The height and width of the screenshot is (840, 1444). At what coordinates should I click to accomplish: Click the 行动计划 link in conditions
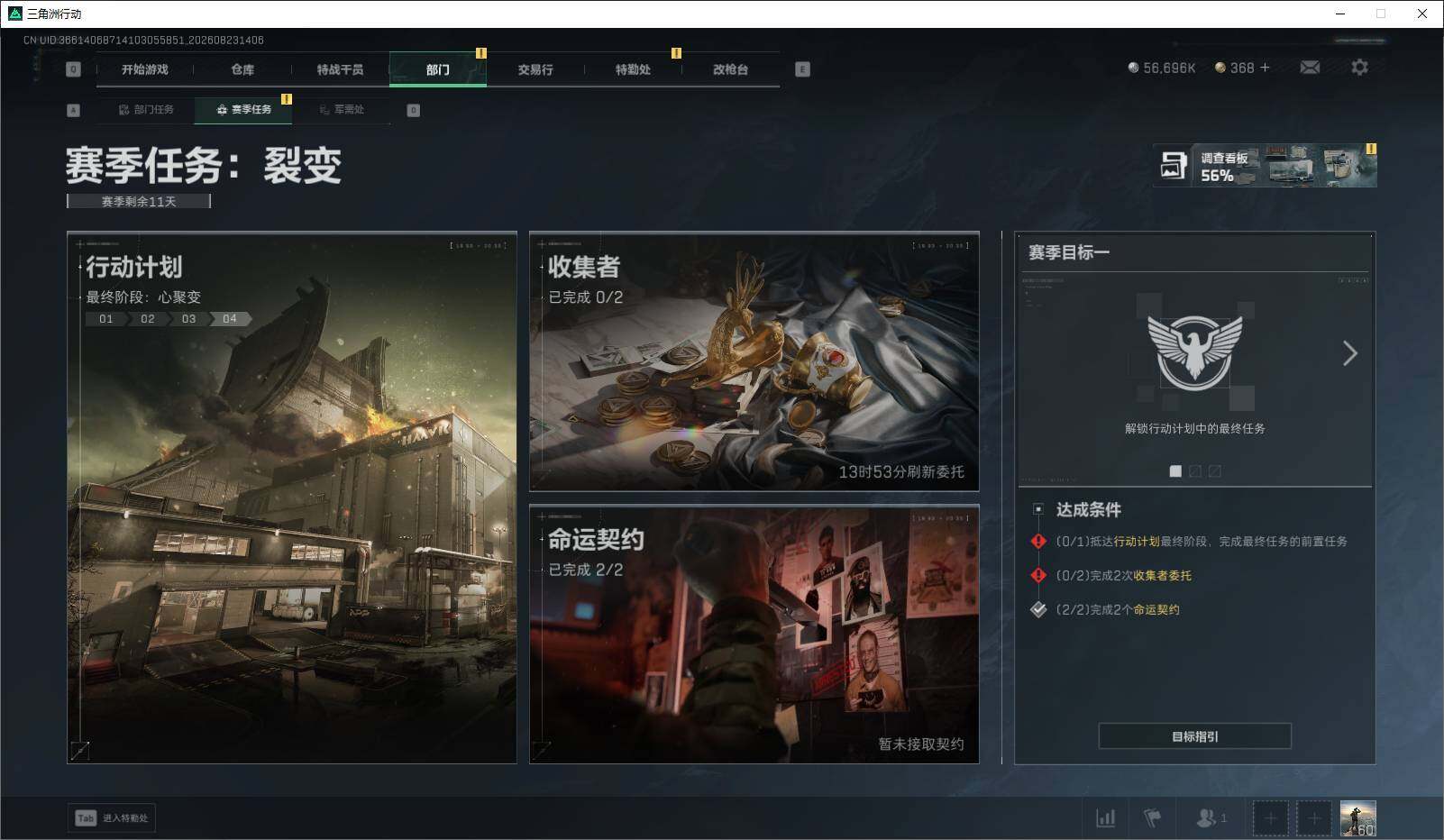1137,542
